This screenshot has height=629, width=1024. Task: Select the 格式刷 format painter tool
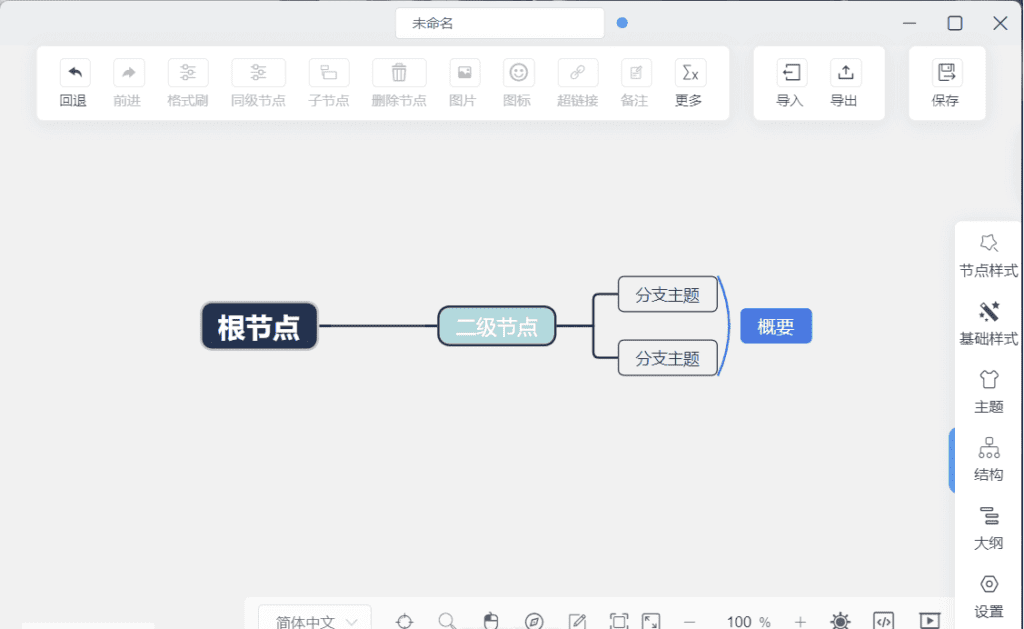click(187, 73)
